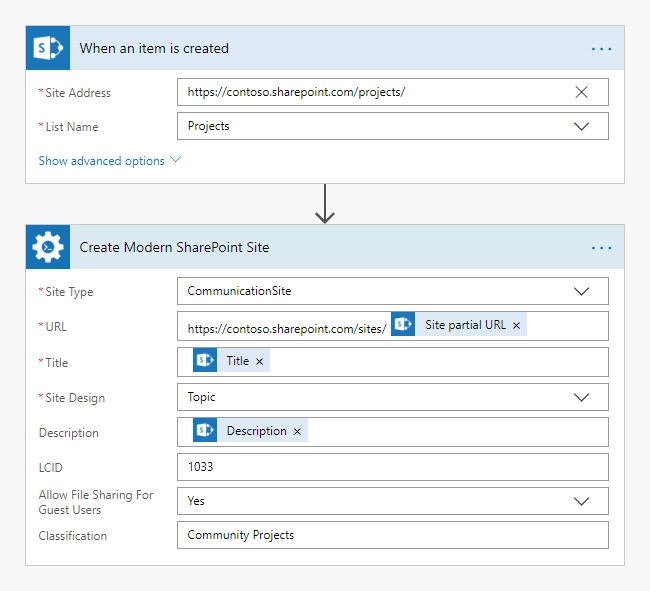Open the ellipsis menu for Create Modern SharePoint Site
Image resolution: width=650 pixels, height=591 pixels.
[601, 248]
